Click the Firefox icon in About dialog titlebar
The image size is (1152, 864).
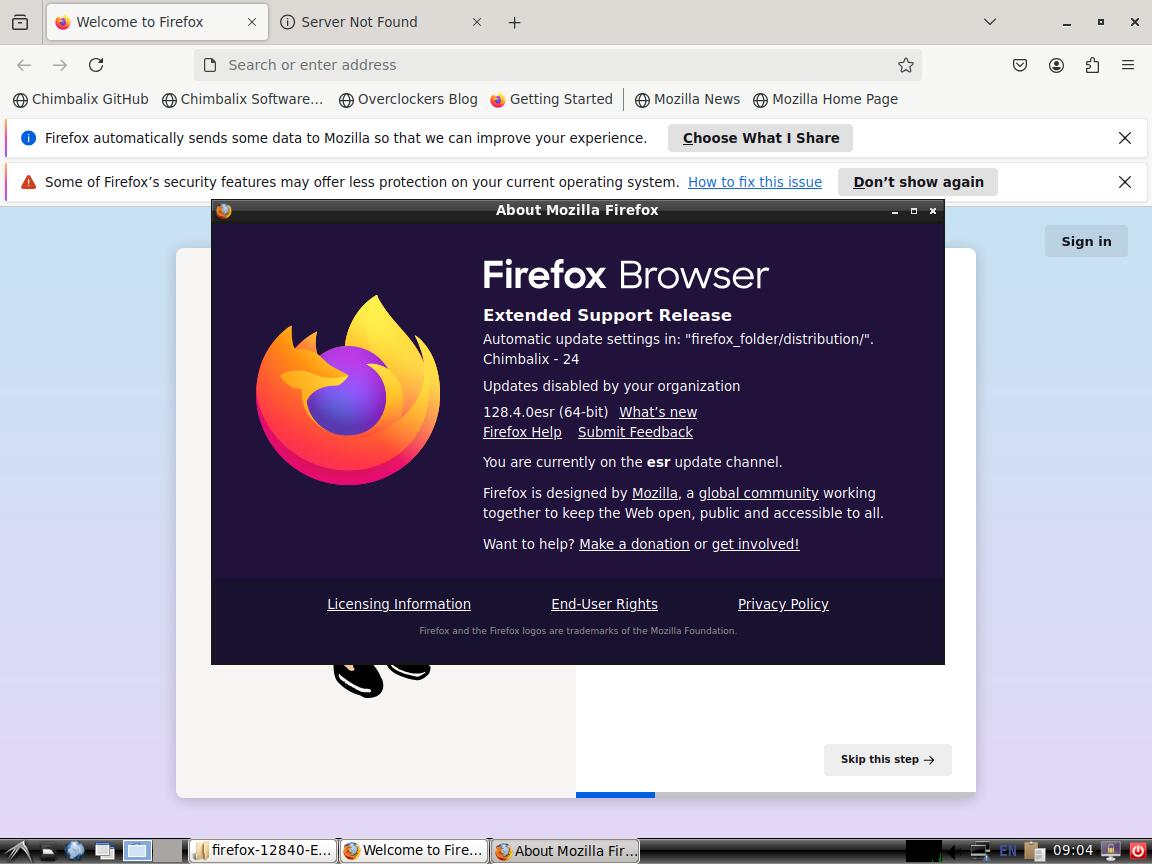[x=223, y=211]
